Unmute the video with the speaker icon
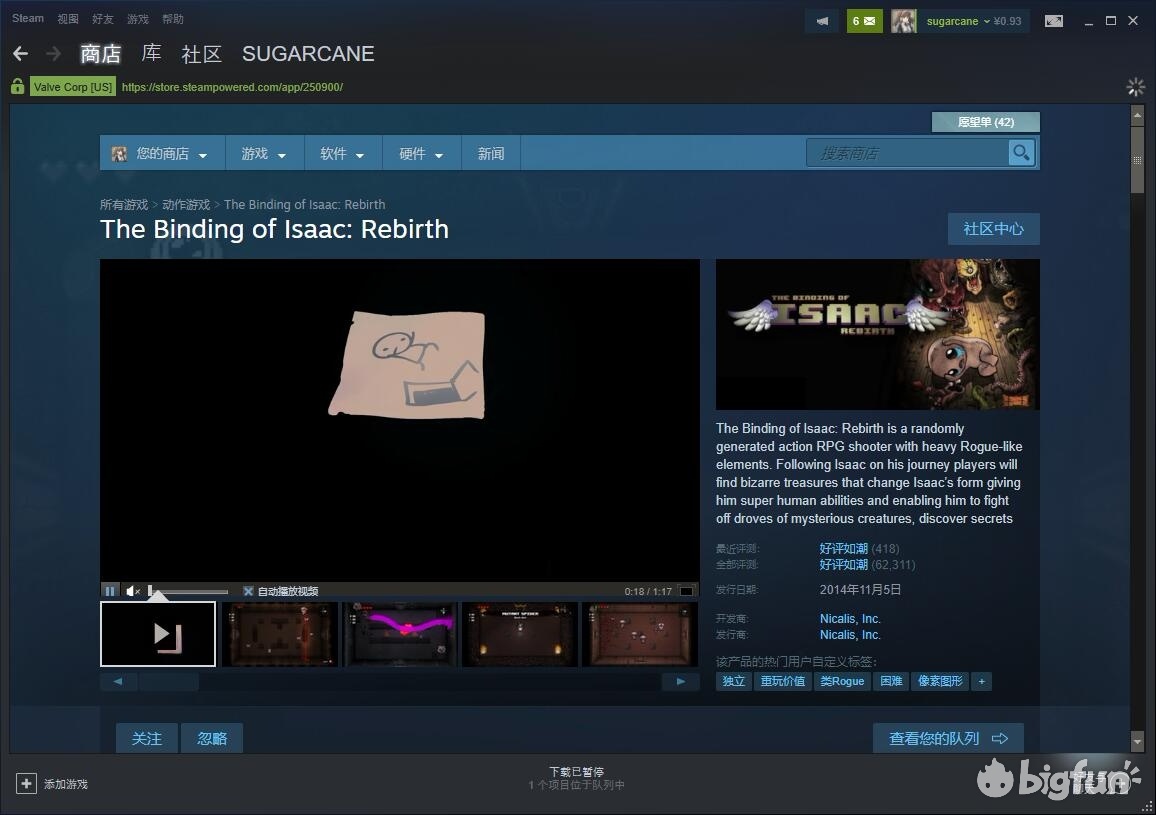Screen dimensions: 1156x815 [x=133, y=591]
